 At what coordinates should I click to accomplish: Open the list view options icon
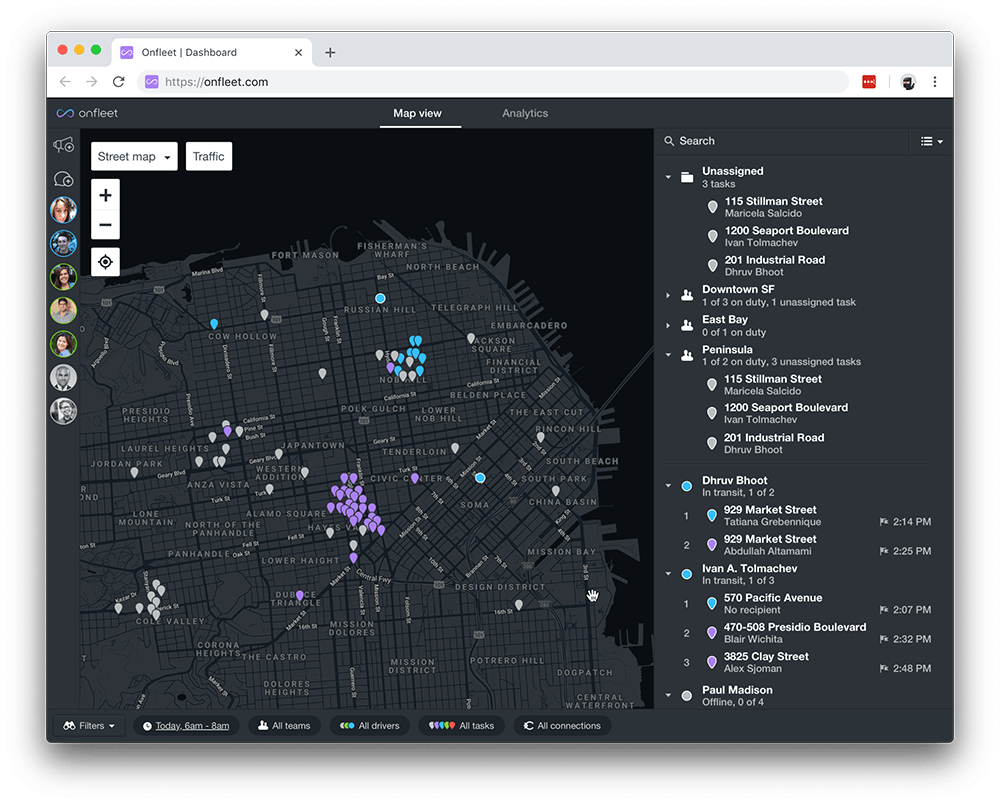coord(931,142)
